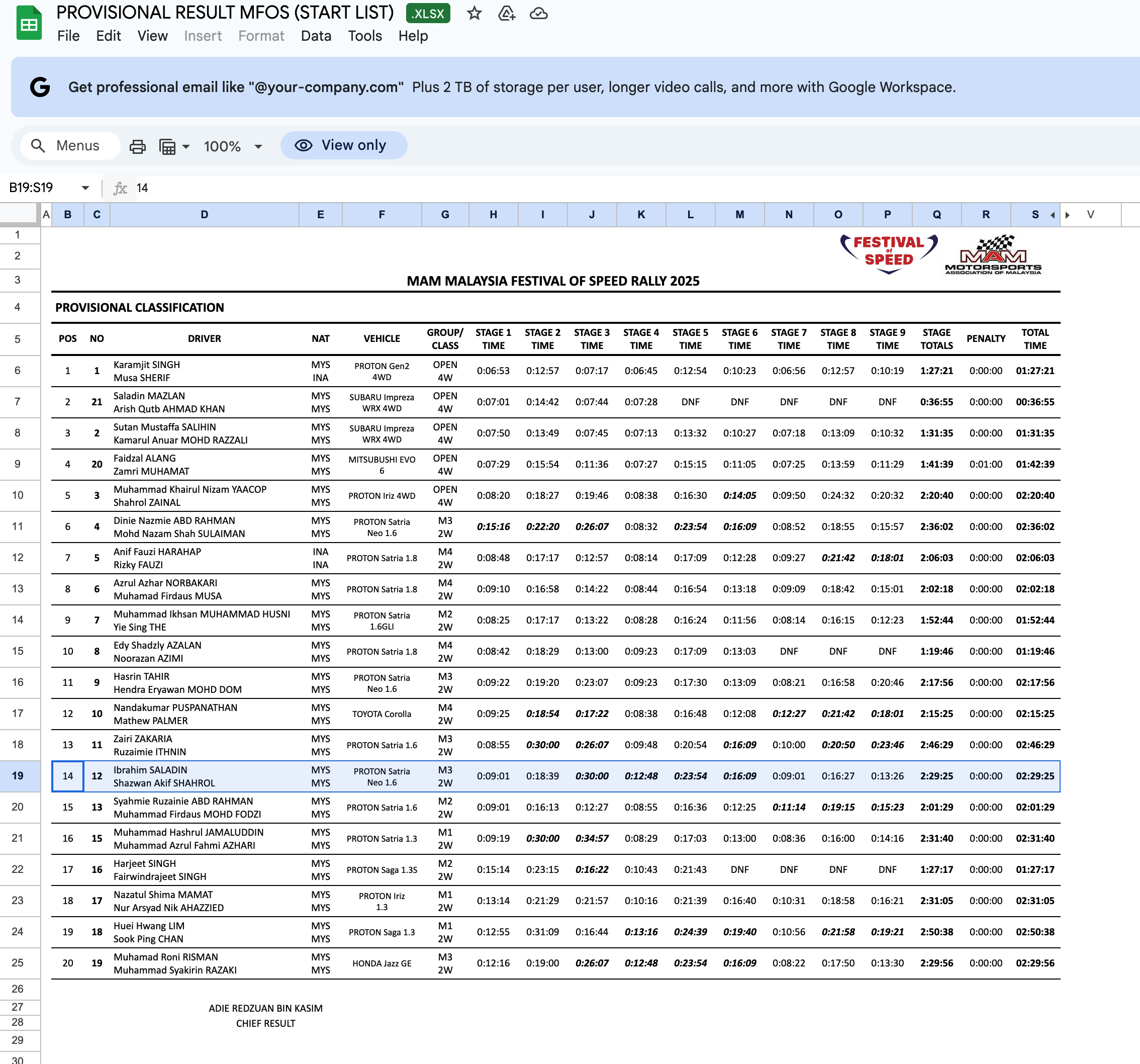
Task: Open the Data menu
Action: click(316, 36)
